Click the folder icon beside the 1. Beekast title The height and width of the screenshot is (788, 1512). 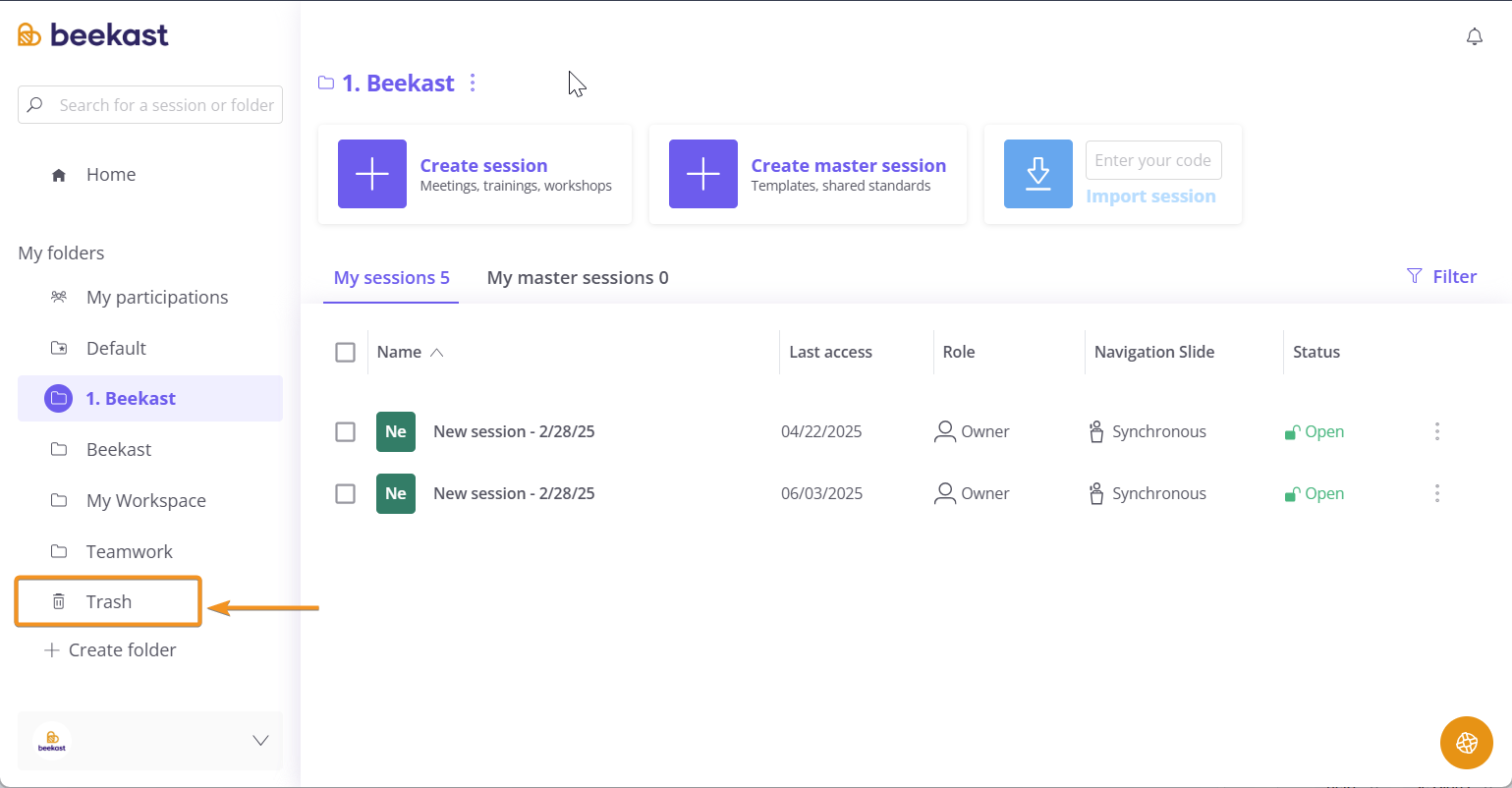click(326, 83)
